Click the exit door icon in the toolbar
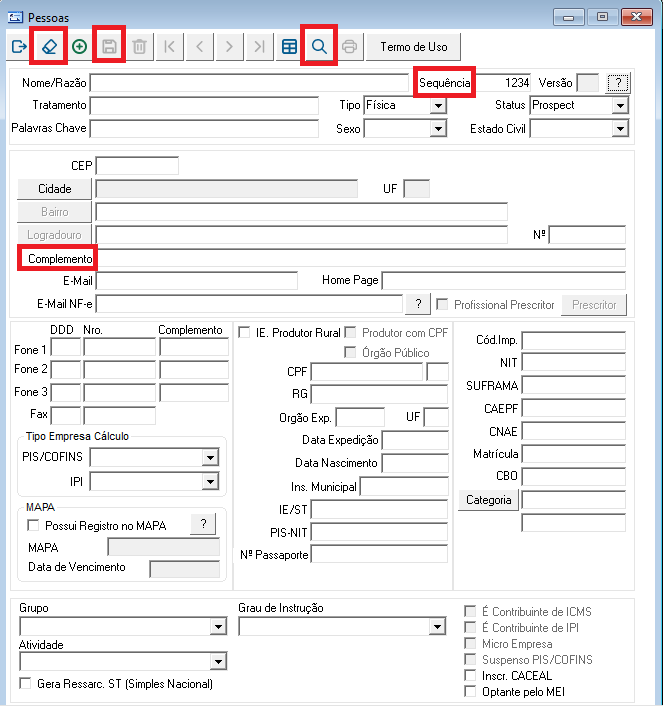 coord(19,46)
